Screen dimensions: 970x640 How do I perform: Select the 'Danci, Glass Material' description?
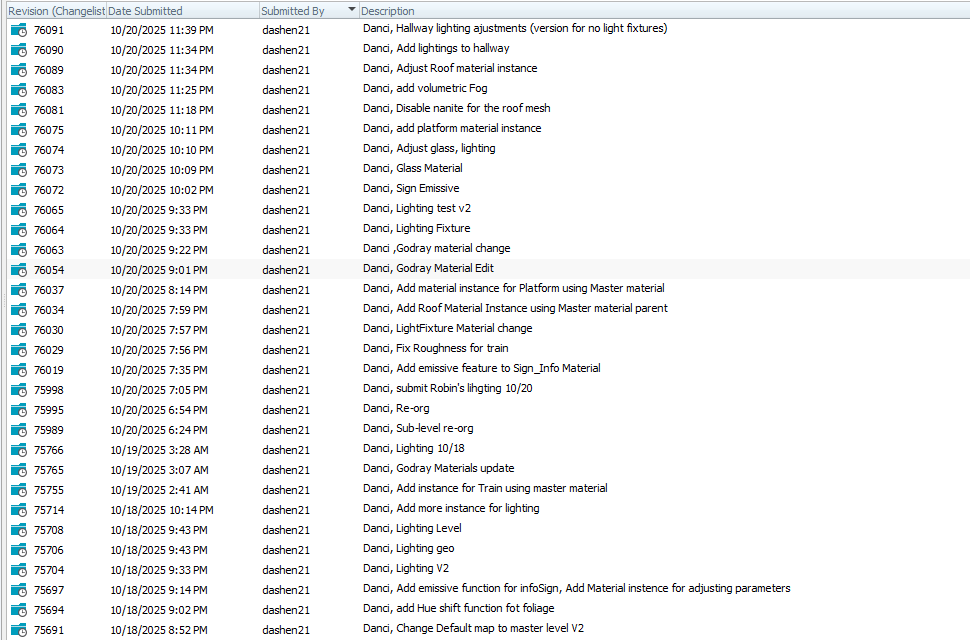tap(412, 169)
